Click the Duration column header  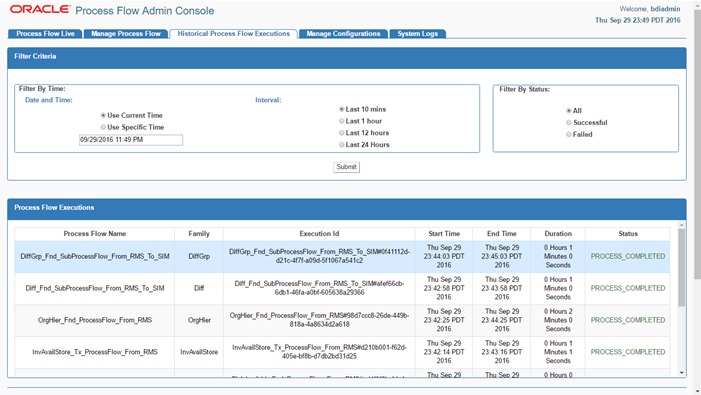558,234
